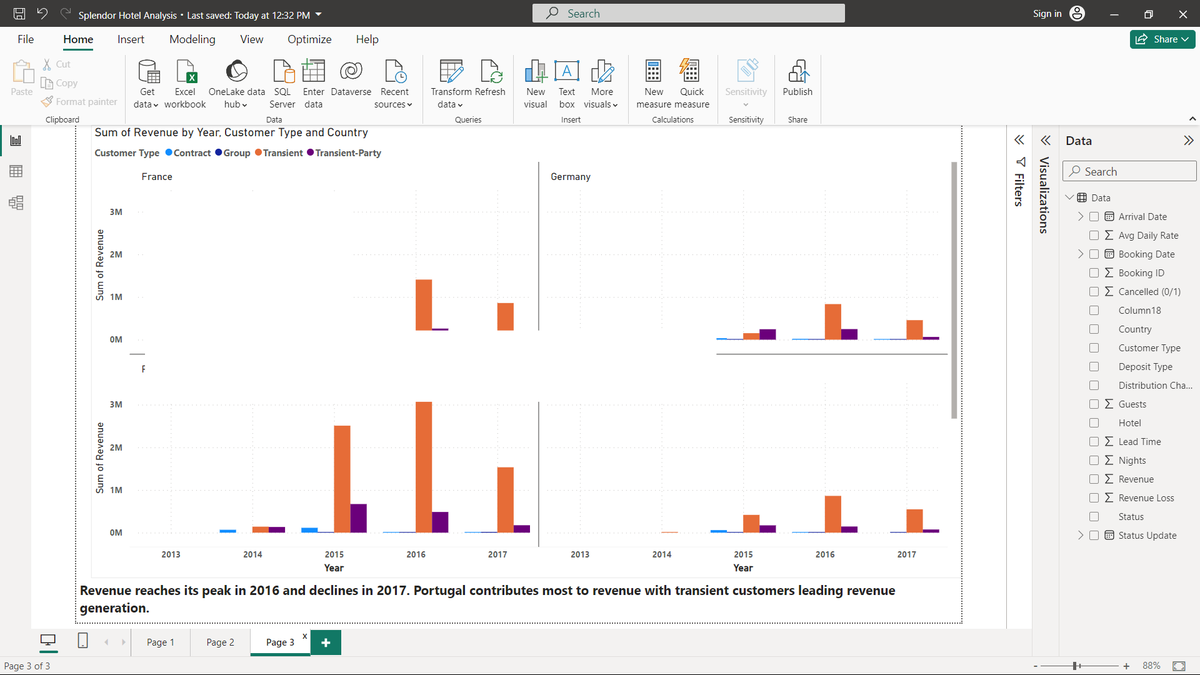The image size is (1200, 675).
Task: Open the Optimize ribbon tab
Action: tap(310, 39)
